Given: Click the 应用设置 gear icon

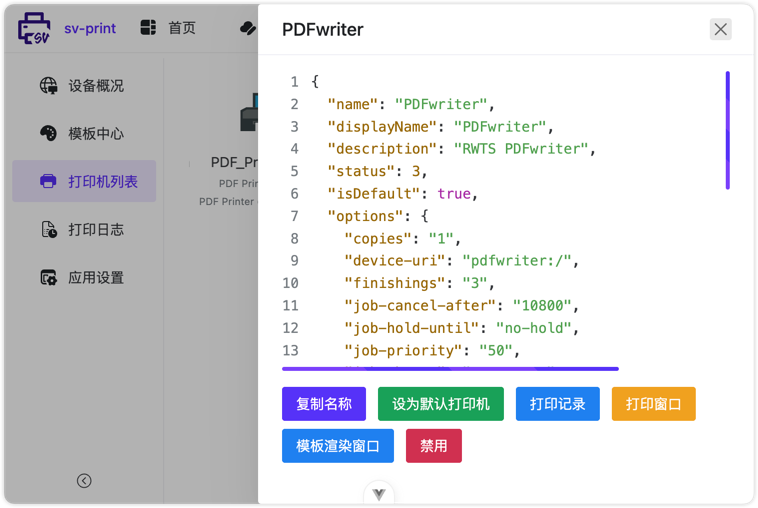Looking at the screenshot, I should click(x=48, y=278).
